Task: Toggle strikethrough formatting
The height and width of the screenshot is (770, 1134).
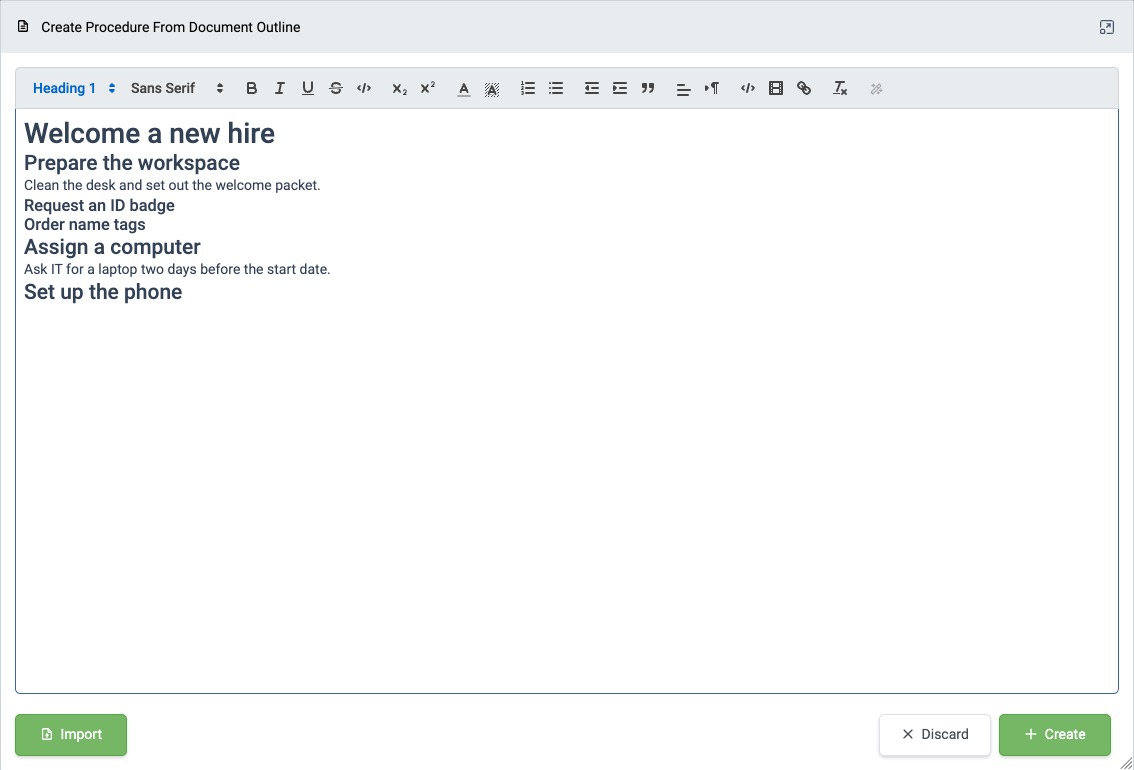Action: coord(336,88)
